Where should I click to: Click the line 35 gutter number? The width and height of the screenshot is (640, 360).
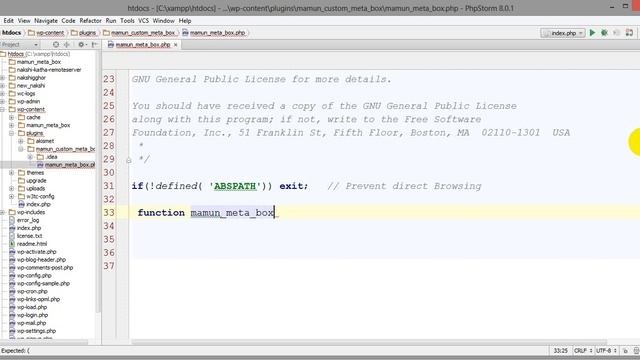click(109, 240)
